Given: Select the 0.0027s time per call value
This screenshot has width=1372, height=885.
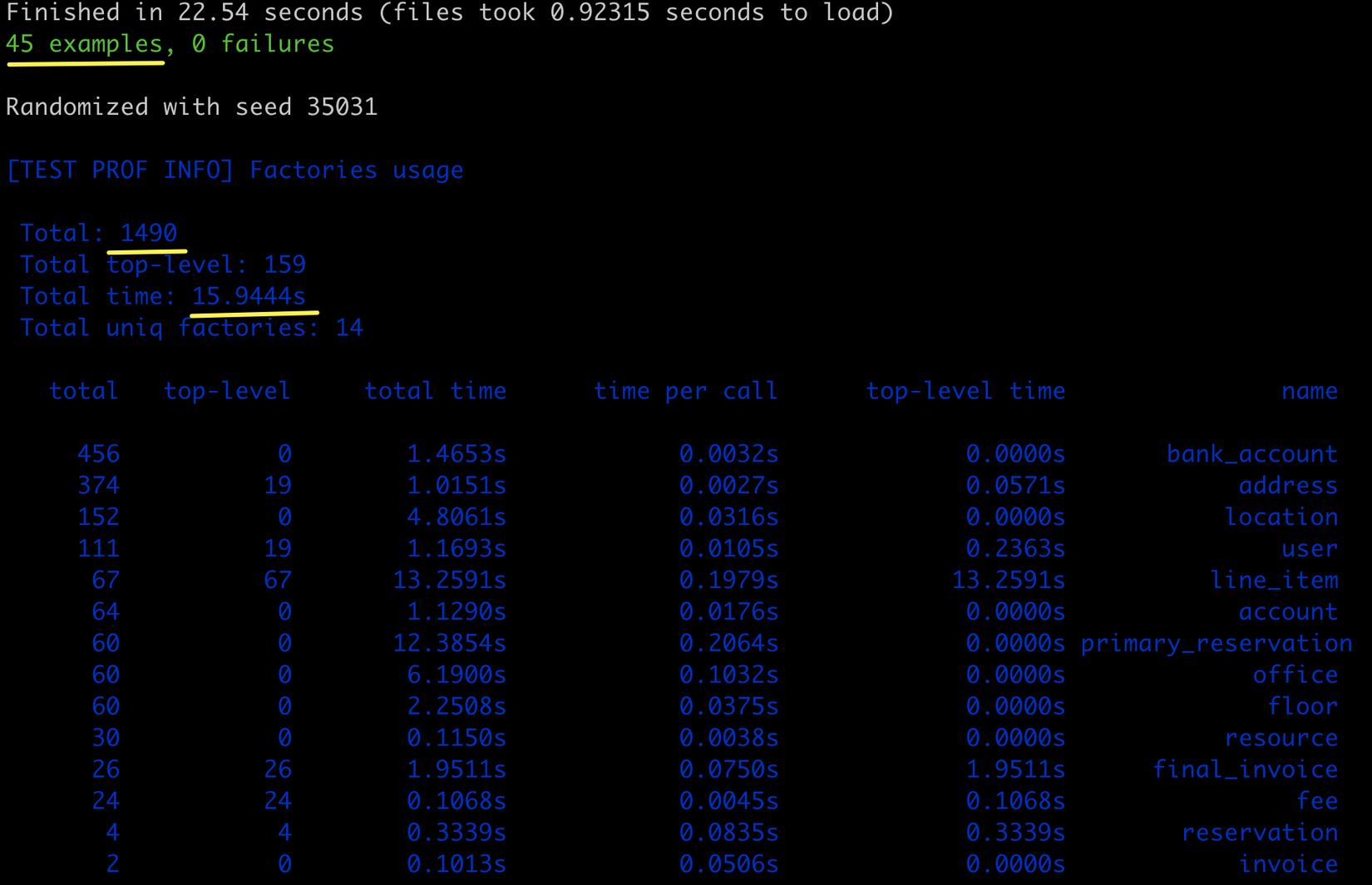Looking at the screenshot, I should (x=728, y=487).
